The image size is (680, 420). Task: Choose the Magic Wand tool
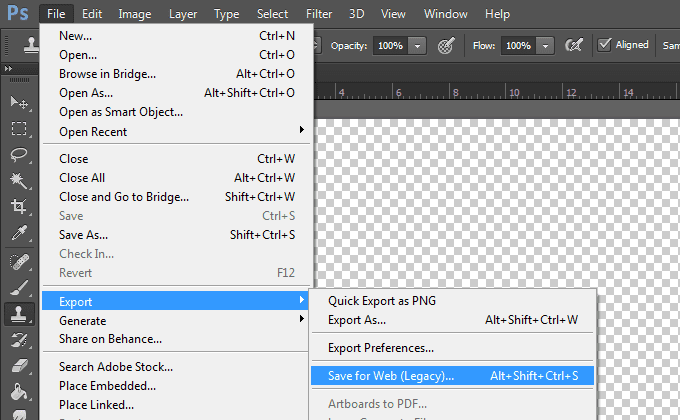click(19, 181)
